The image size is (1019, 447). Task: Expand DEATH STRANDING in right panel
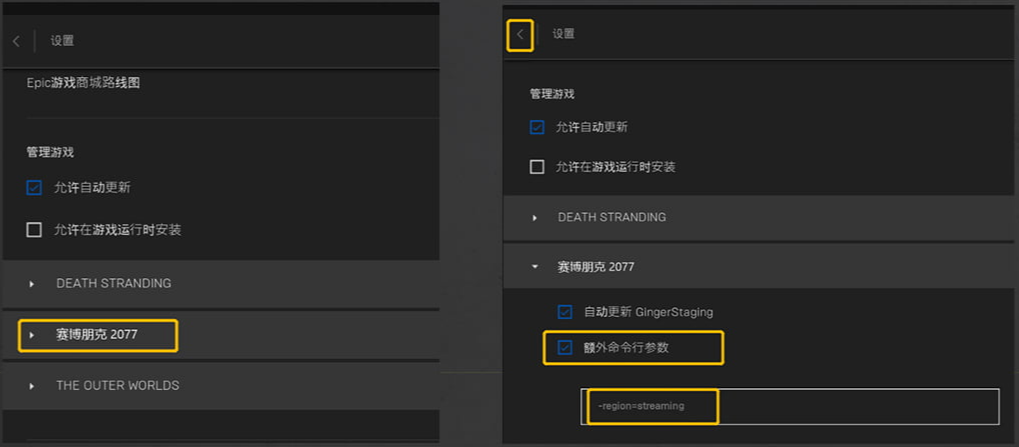pos(535,218)
